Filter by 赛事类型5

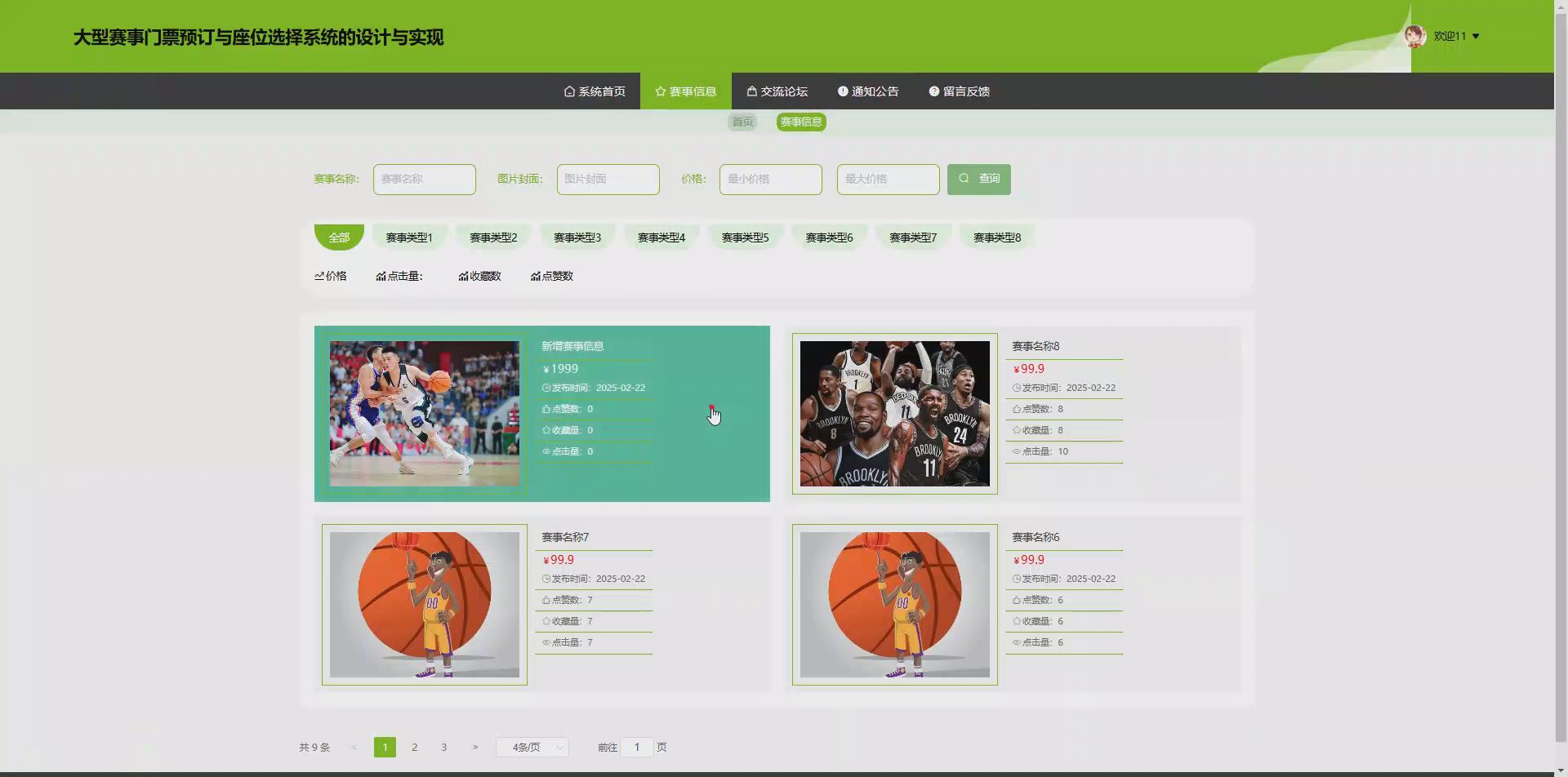[746, 238]
